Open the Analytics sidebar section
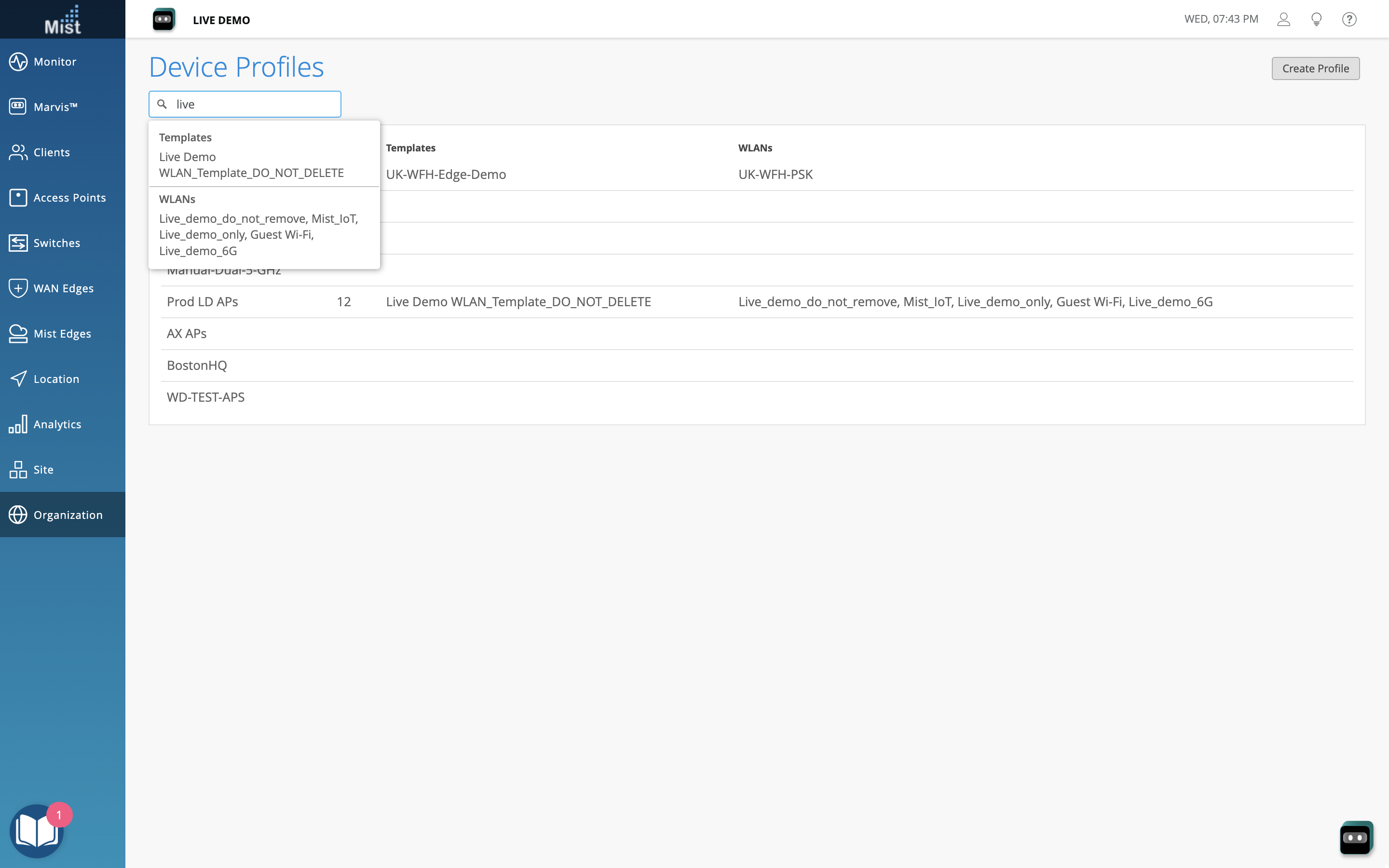 (57, 424)
